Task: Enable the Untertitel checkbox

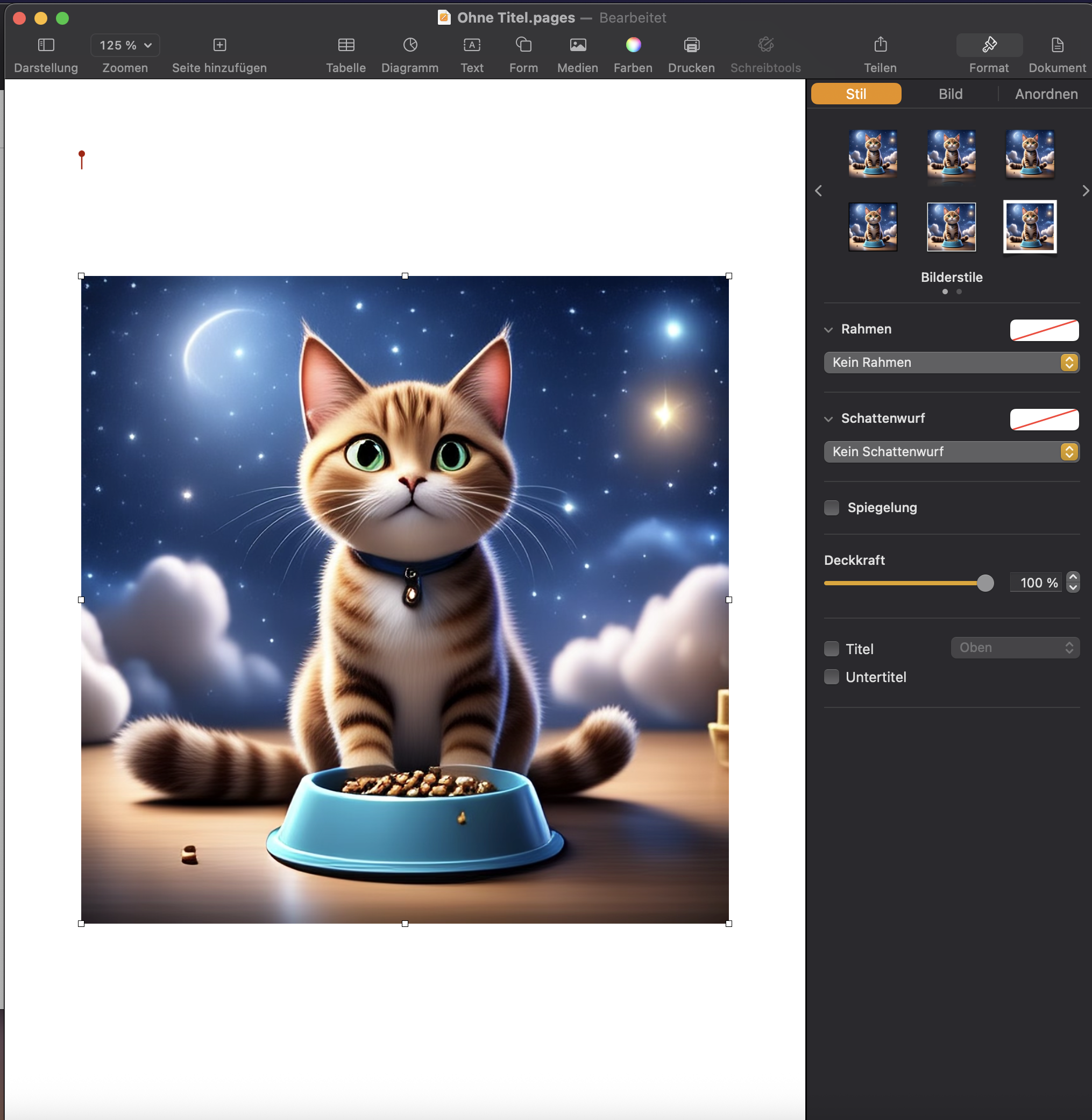Action: (832, 677)
